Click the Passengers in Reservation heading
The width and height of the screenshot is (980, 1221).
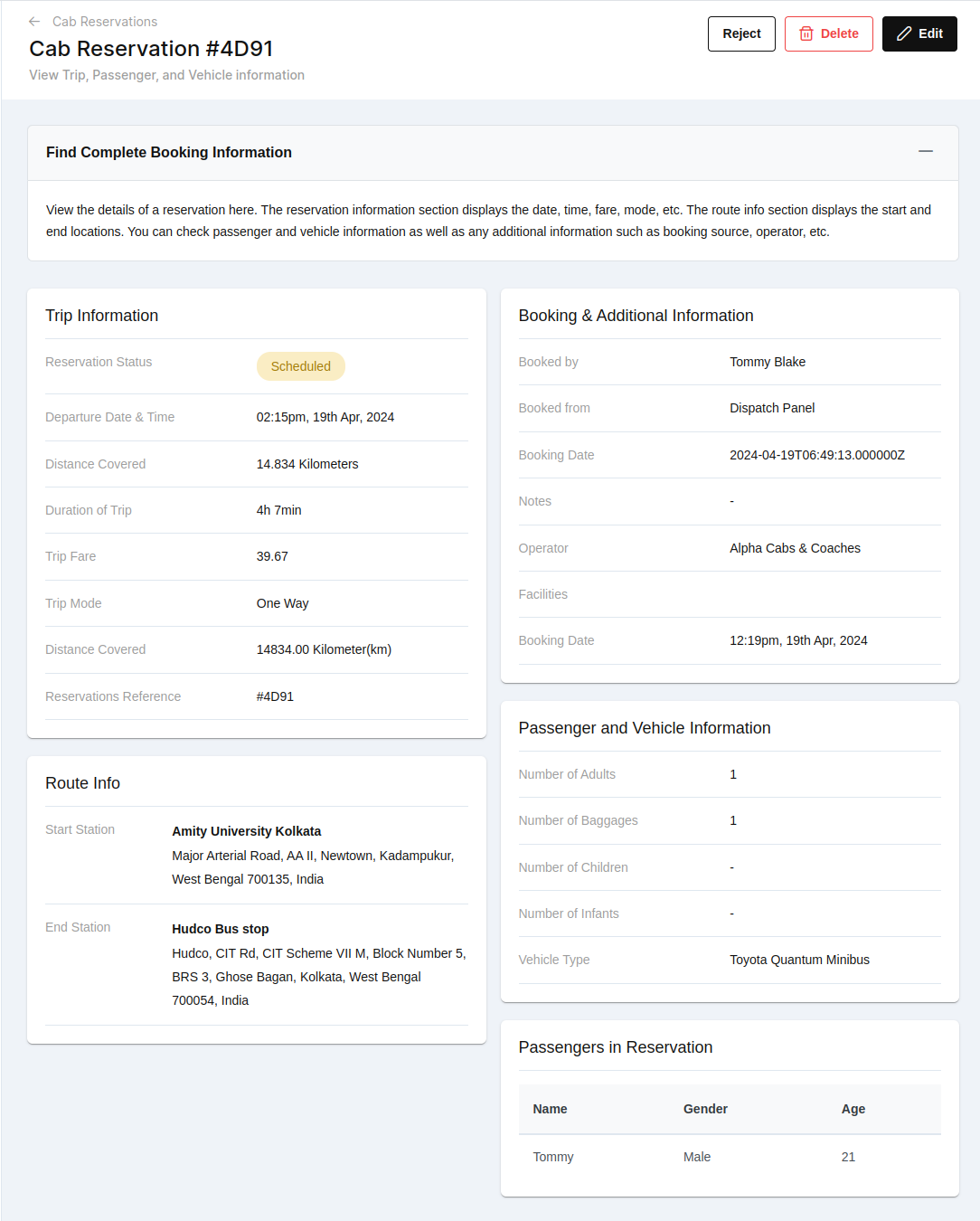pos(615,1047)
